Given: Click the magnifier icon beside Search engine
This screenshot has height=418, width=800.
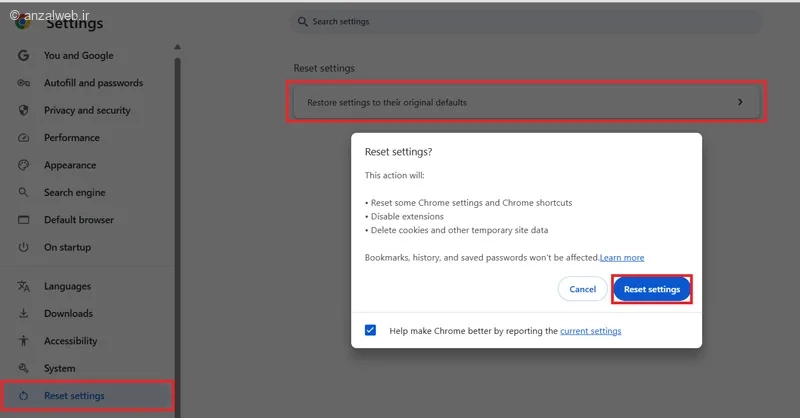Looking at the screenshot, I should pyautogui.click(x=23, y=192).
